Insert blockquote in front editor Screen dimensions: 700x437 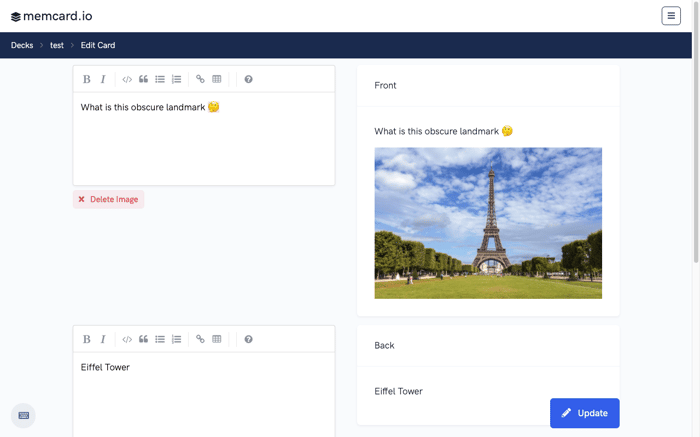click(143, 79)
